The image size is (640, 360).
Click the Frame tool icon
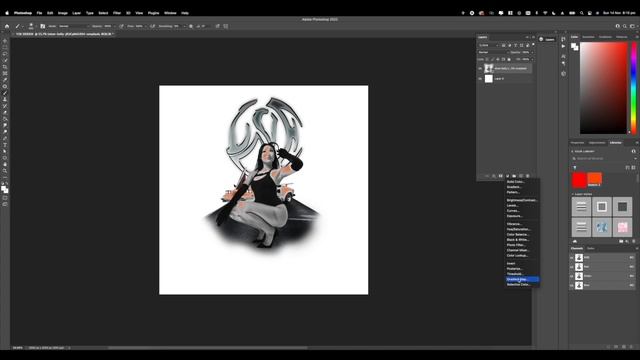pos(5,73)
